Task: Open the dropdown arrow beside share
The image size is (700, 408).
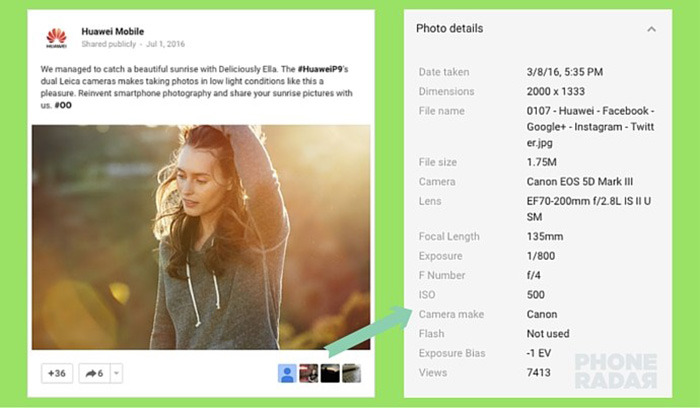Action: (116, 373)
